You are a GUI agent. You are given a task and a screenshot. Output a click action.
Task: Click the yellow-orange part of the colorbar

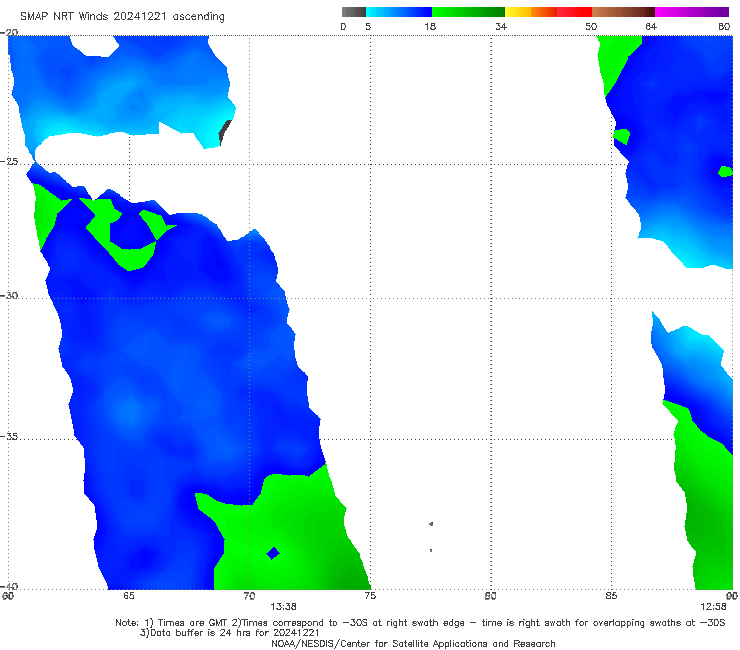coord(530,12)
